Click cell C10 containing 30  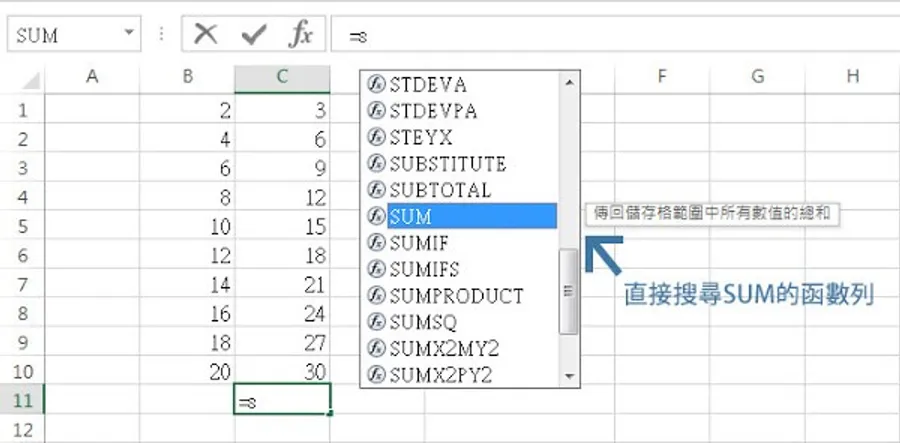pyautogui.click(x=282, y=371)
